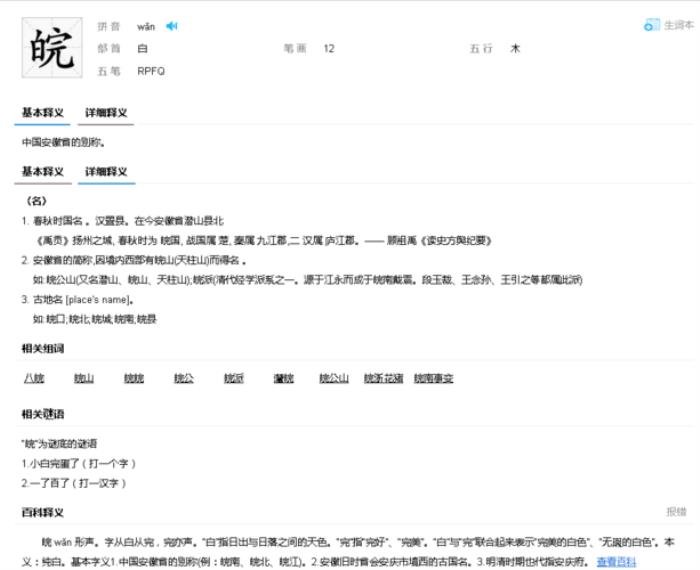
Task: Open the related word 皖公
Action: [184, 378]
